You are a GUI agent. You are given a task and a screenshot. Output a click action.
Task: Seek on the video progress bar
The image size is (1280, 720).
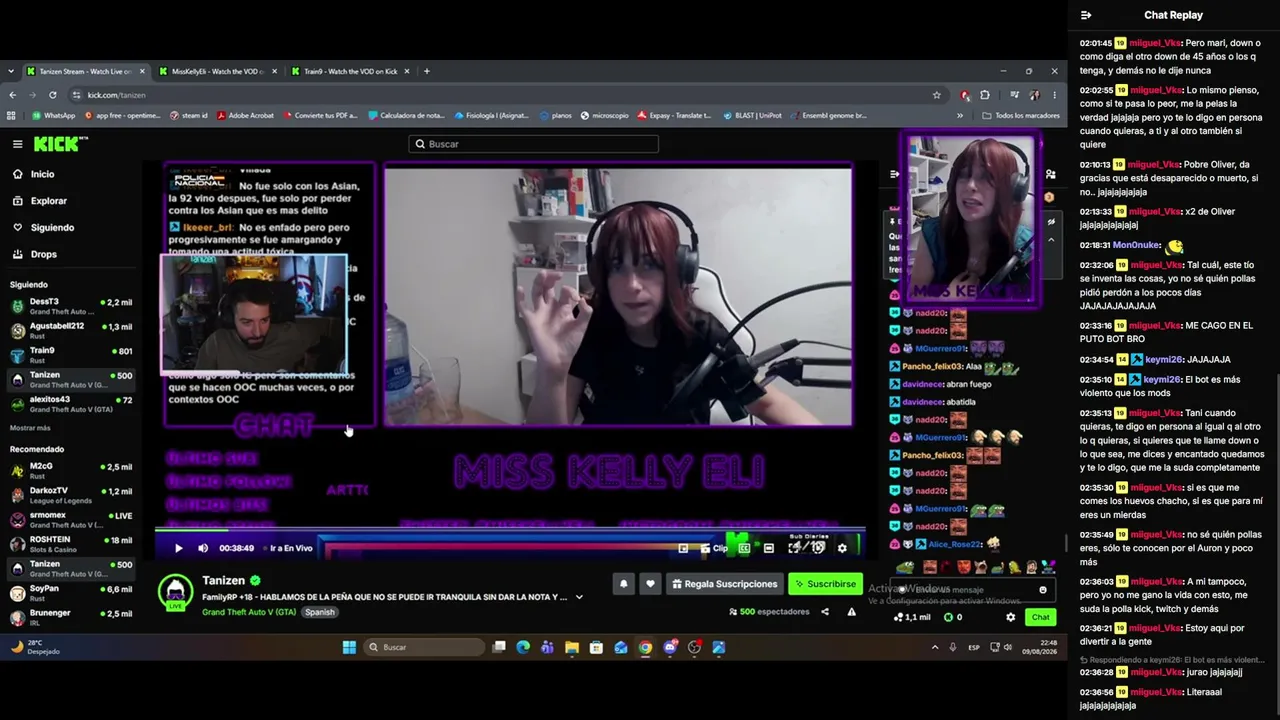tap(510, 530)
